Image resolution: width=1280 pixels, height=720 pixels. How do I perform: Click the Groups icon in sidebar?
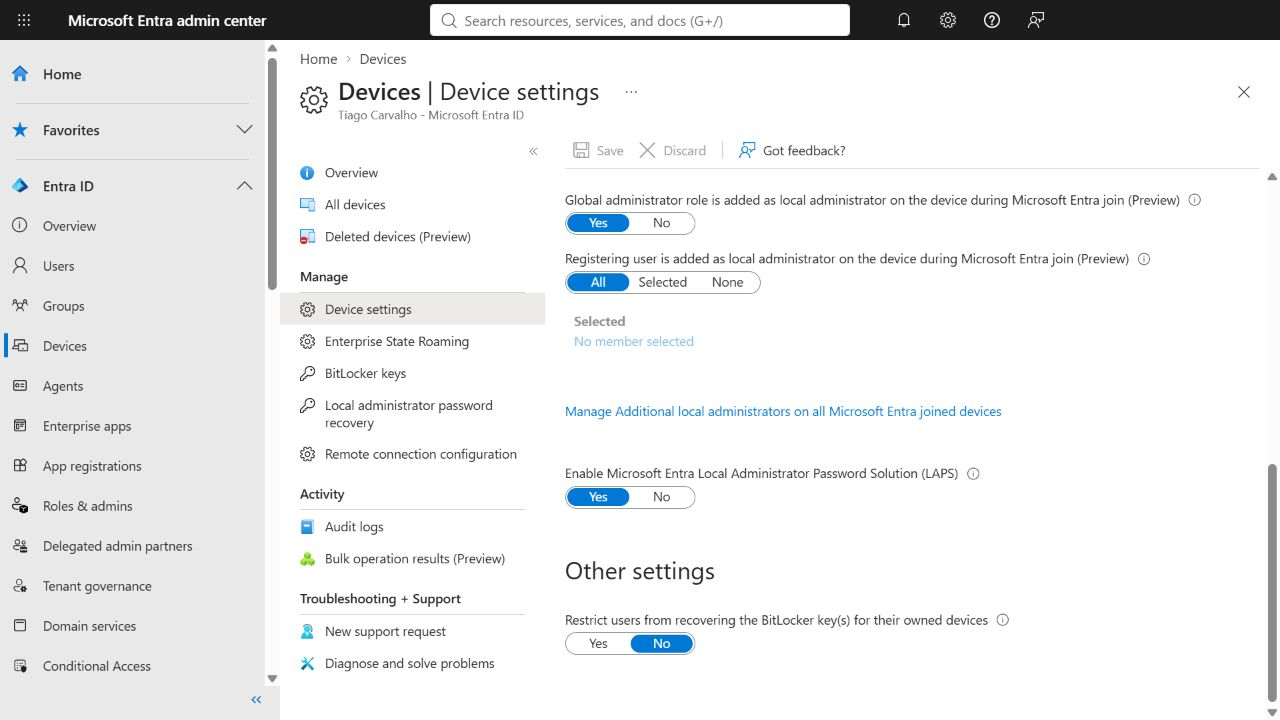coord(20,306)
